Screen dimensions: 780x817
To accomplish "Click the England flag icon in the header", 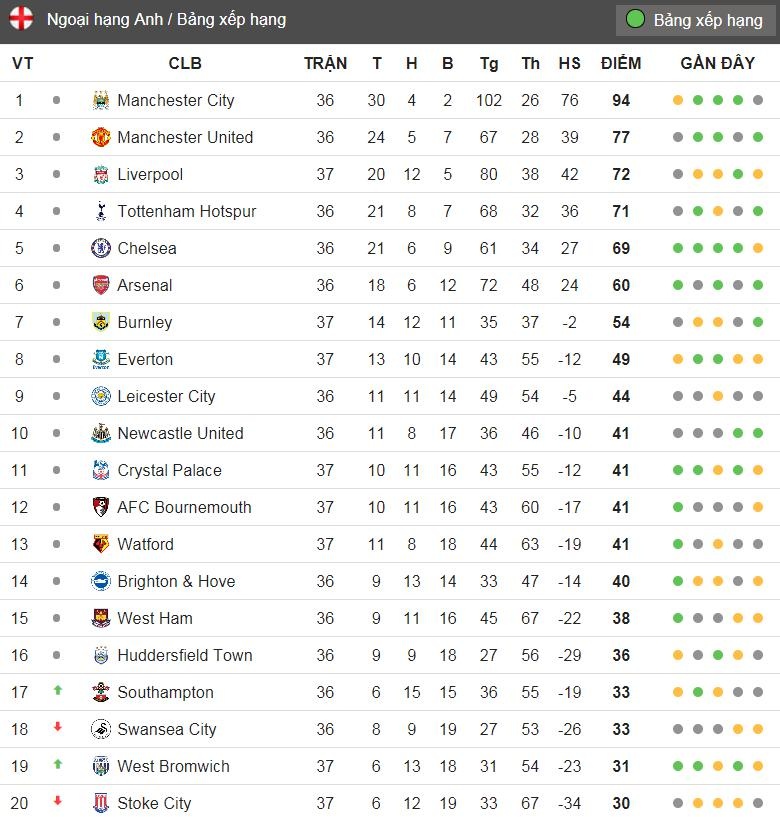I will (x=22, y=19).
